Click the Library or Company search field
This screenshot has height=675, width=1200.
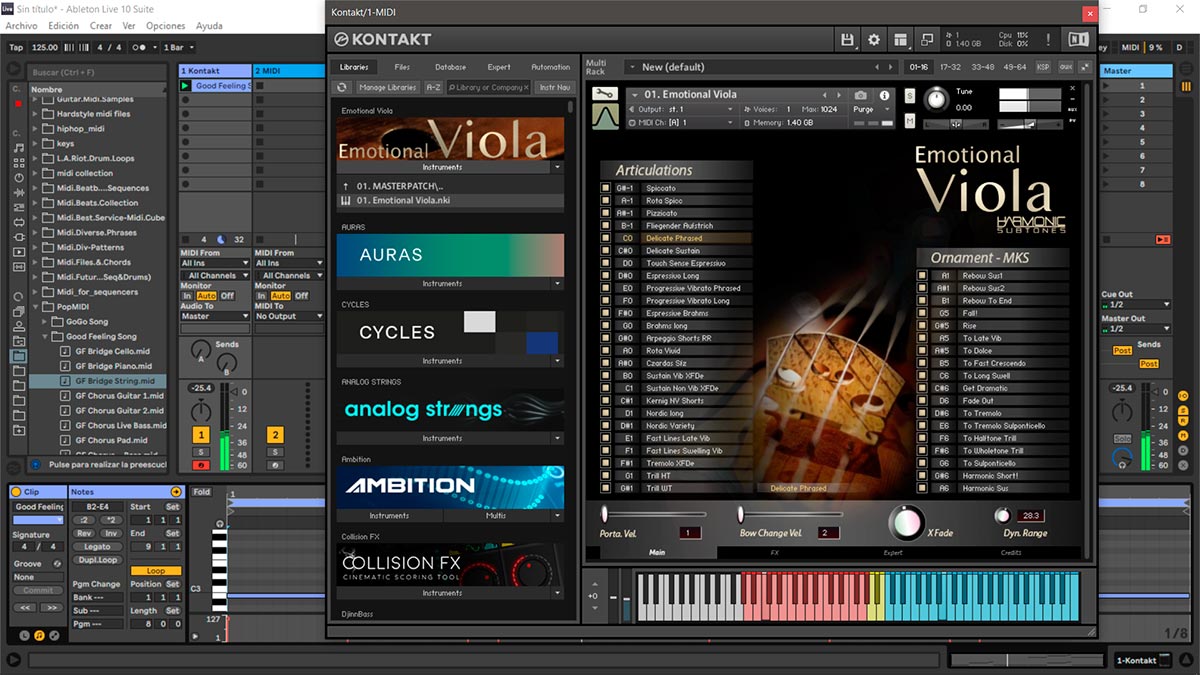click(x=489, y=87)
